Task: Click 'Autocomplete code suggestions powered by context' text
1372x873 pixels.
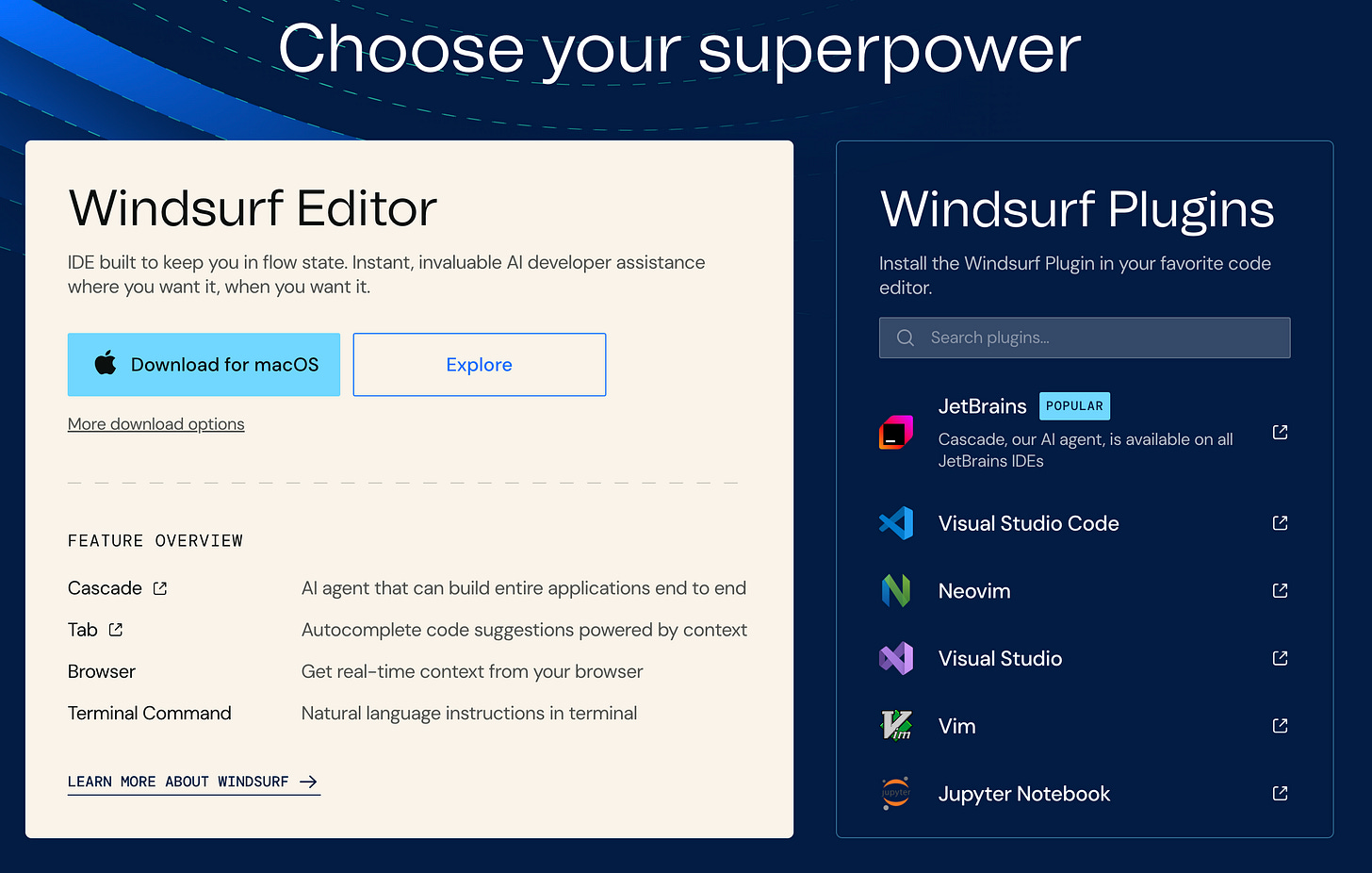Action: tap(524, 630)
